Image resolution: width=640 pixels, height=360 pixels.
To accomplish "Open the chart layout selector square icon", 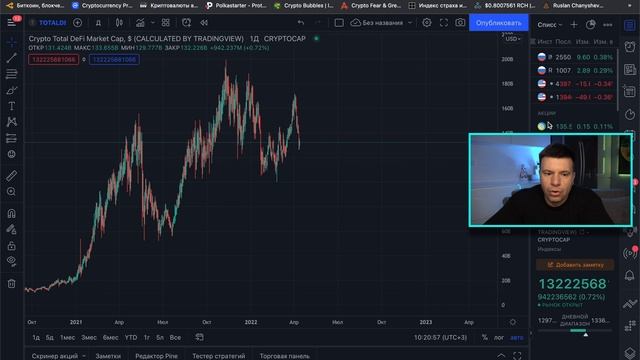I will pos(339,23).
